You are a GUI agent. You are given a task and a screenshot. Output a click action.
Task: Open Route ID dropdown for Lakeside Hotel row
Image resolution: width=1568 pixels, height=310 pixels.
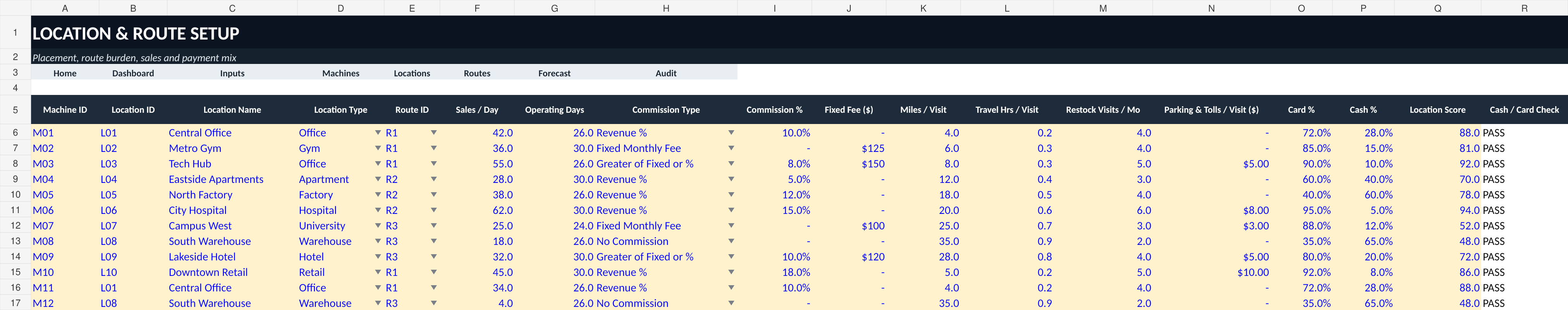pos(433,257)
